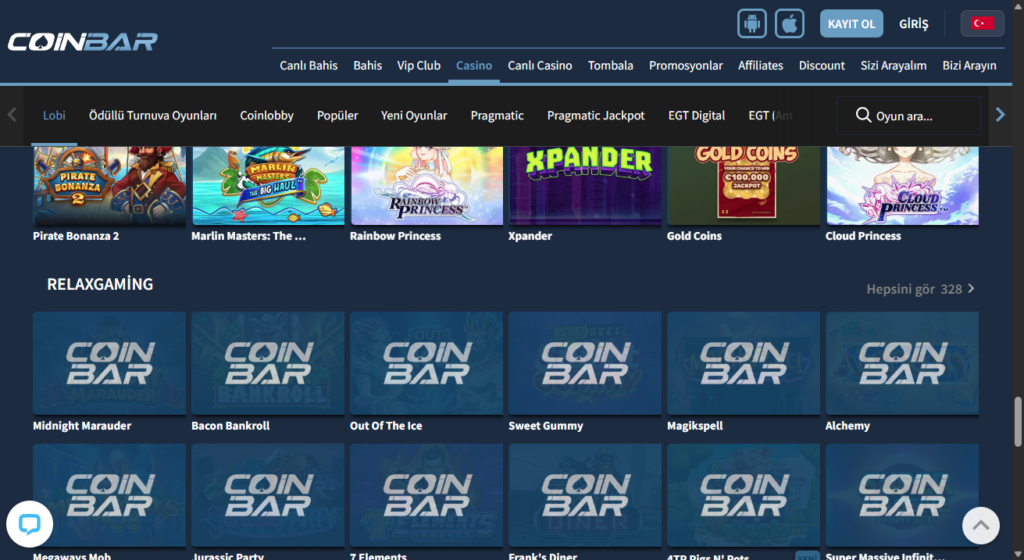The height and width of the screenshot is (560, 1024).
Task: Open the Midnight Marauder game tile
Action: [109, 363]
